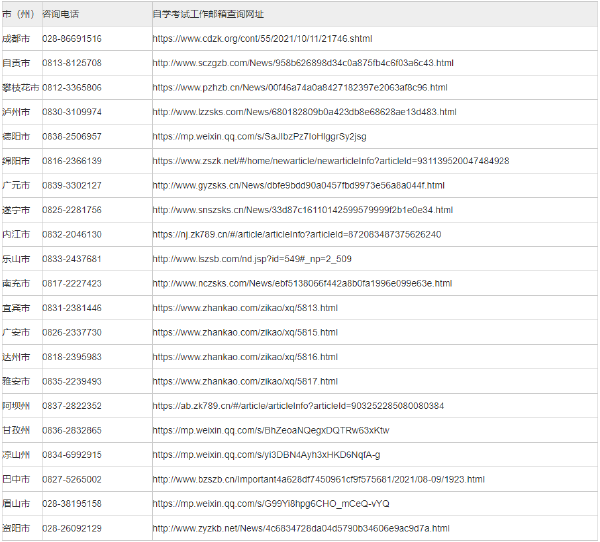Click the 乐山市 lszsb.com link
The height and width of the screenshot is (542, 600).
pos(252,259)
